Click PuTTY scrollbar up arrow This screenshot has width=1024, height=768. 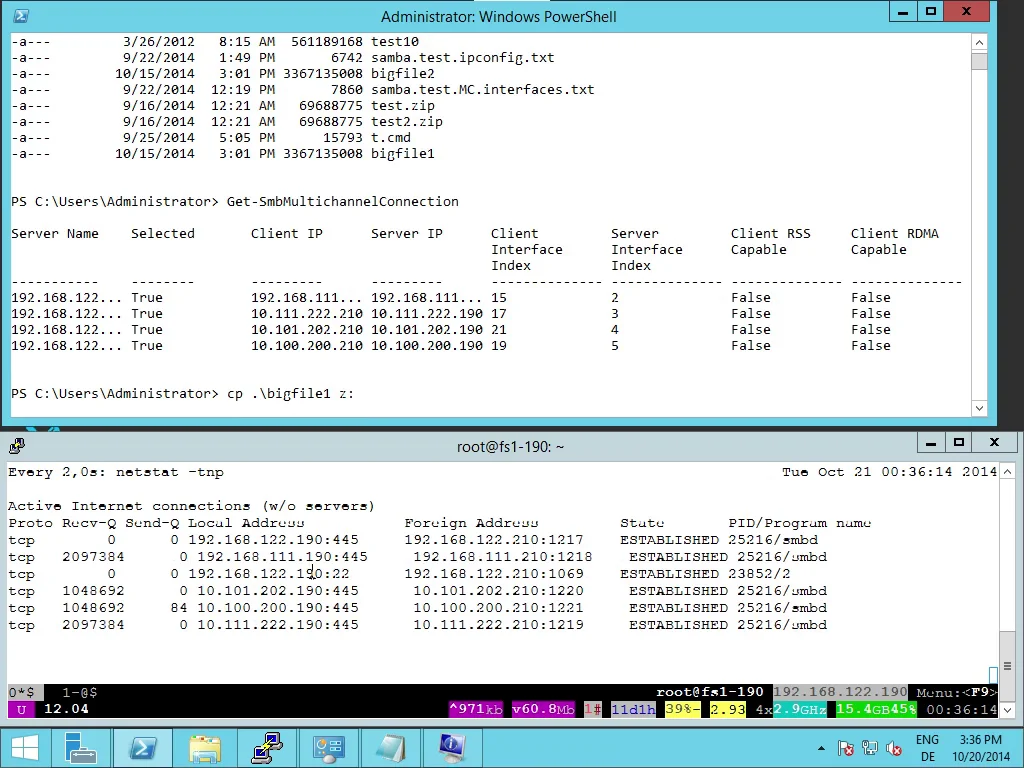(x=1007, y=471)
